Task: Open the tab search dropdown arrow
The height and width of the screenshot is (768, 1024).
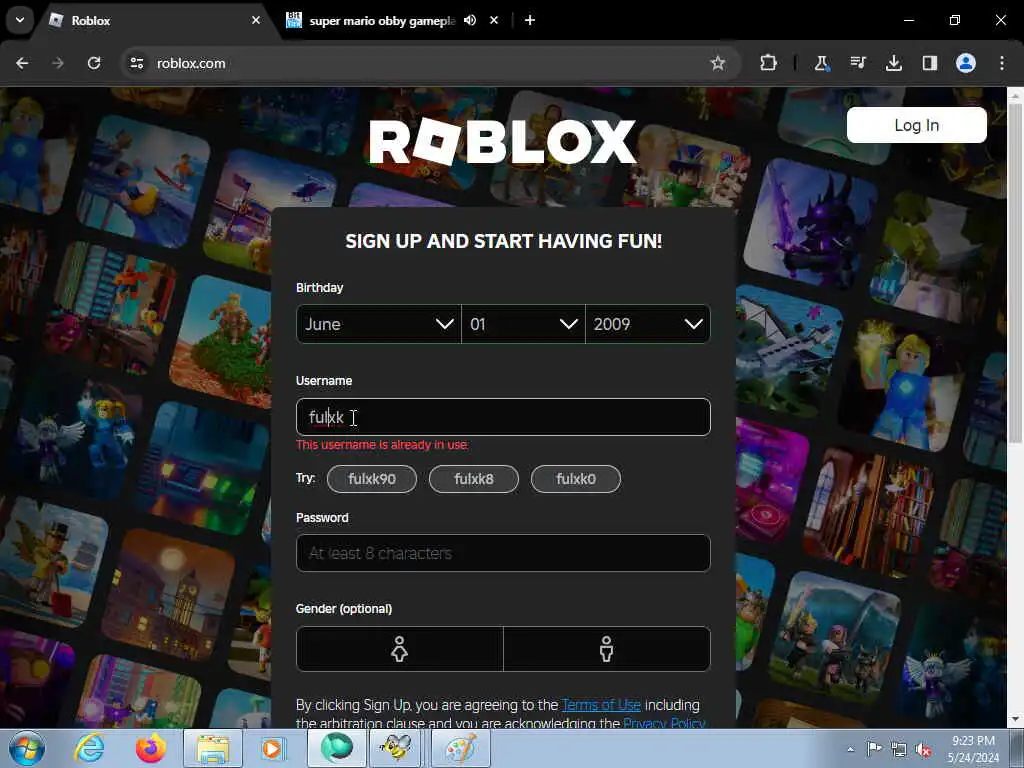Action: click(x=20, y=20)
